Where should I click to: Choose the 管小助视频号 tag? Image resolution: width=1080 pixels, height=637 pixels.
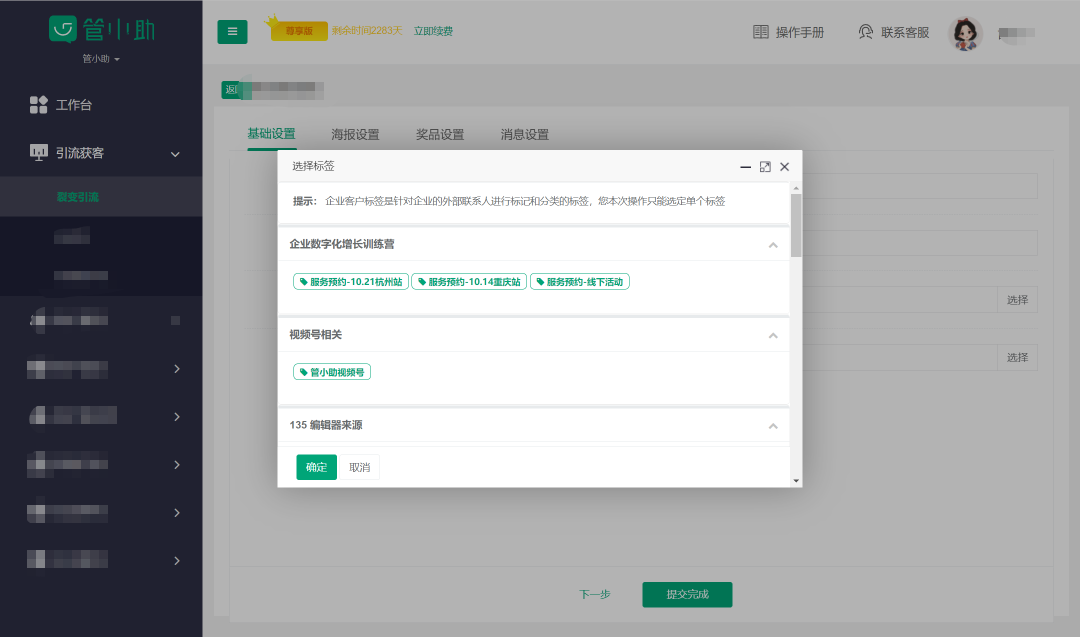(332, 372)
